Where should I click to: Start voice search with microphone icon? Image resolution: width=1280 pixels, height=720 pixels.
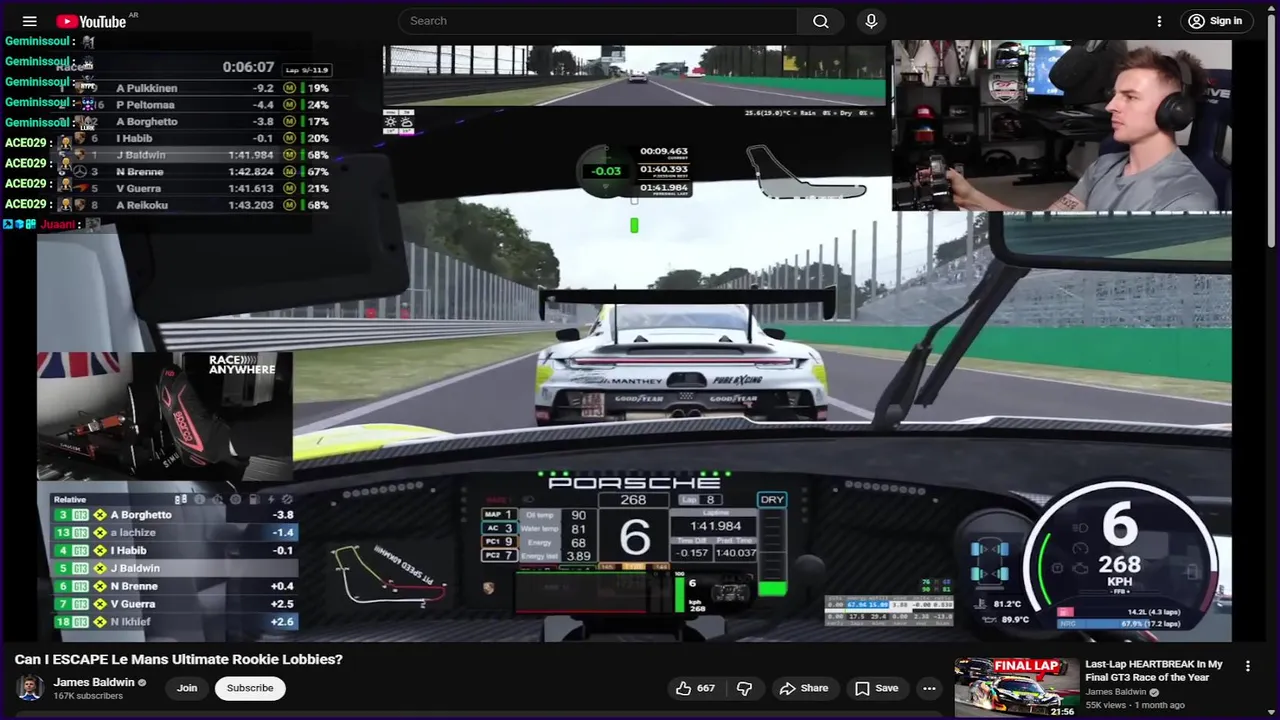871,21
